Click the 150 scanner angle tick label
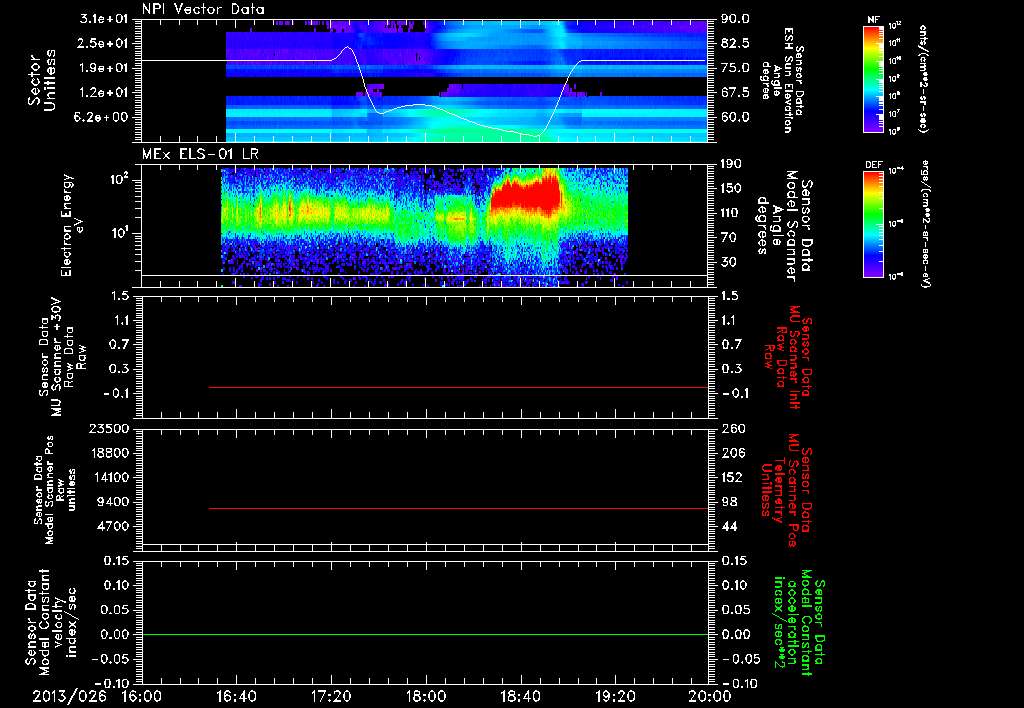The width and height of the screenshot is (1024, 708). (x=731, y=189)
